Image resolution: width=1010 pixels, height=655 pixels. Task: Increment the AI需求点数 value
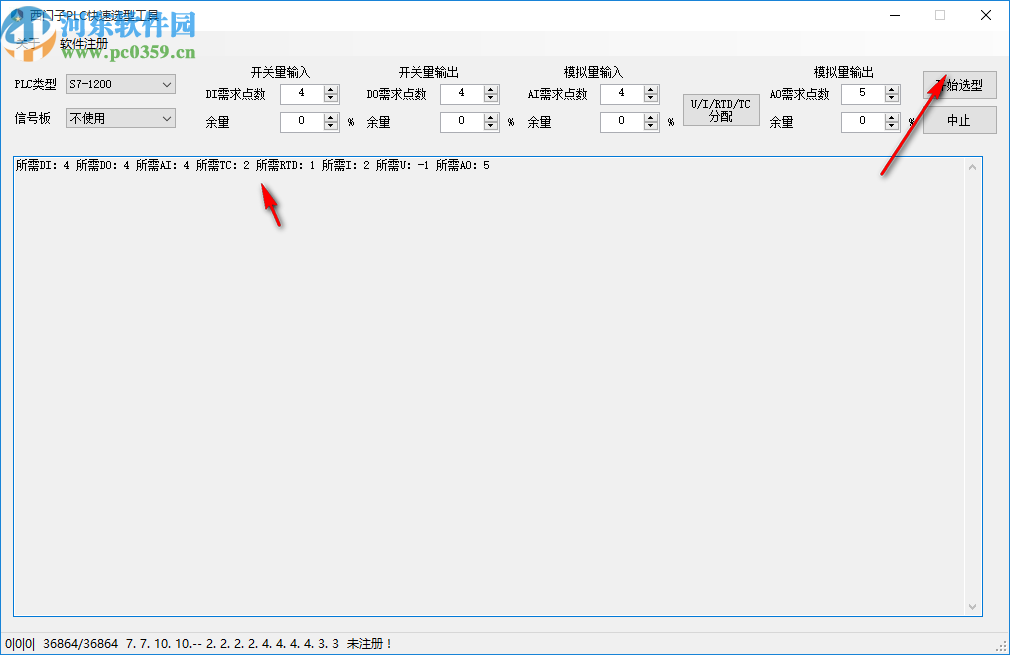(x=650, y=89)
